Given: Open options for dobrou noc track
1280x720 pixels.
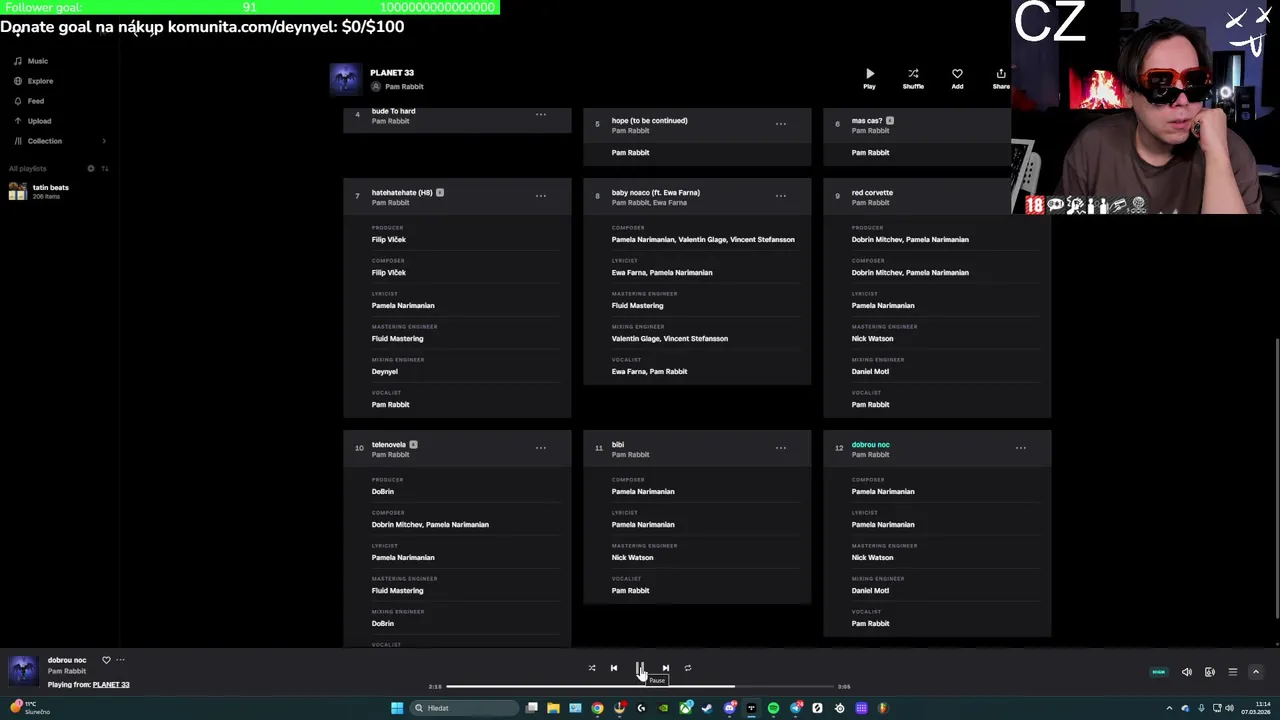Looking at the screenshot, I should (1021, 448).
